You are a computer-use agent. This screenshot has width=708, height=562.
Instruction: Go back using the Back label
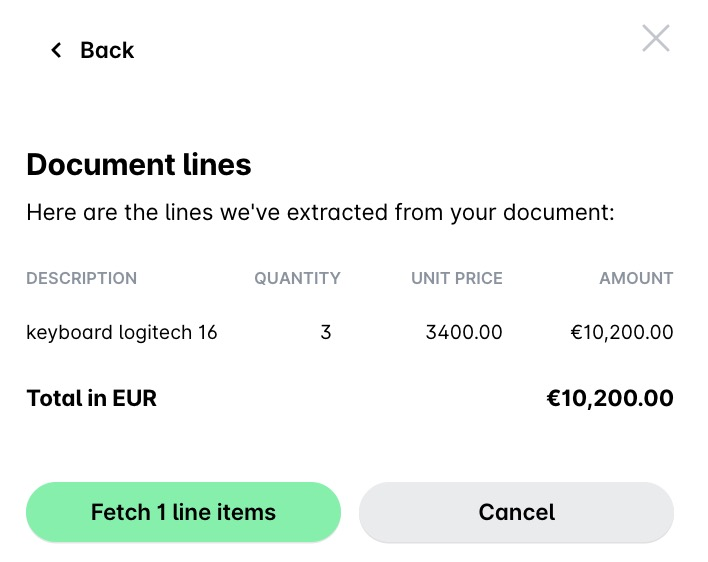pos(107,50)
